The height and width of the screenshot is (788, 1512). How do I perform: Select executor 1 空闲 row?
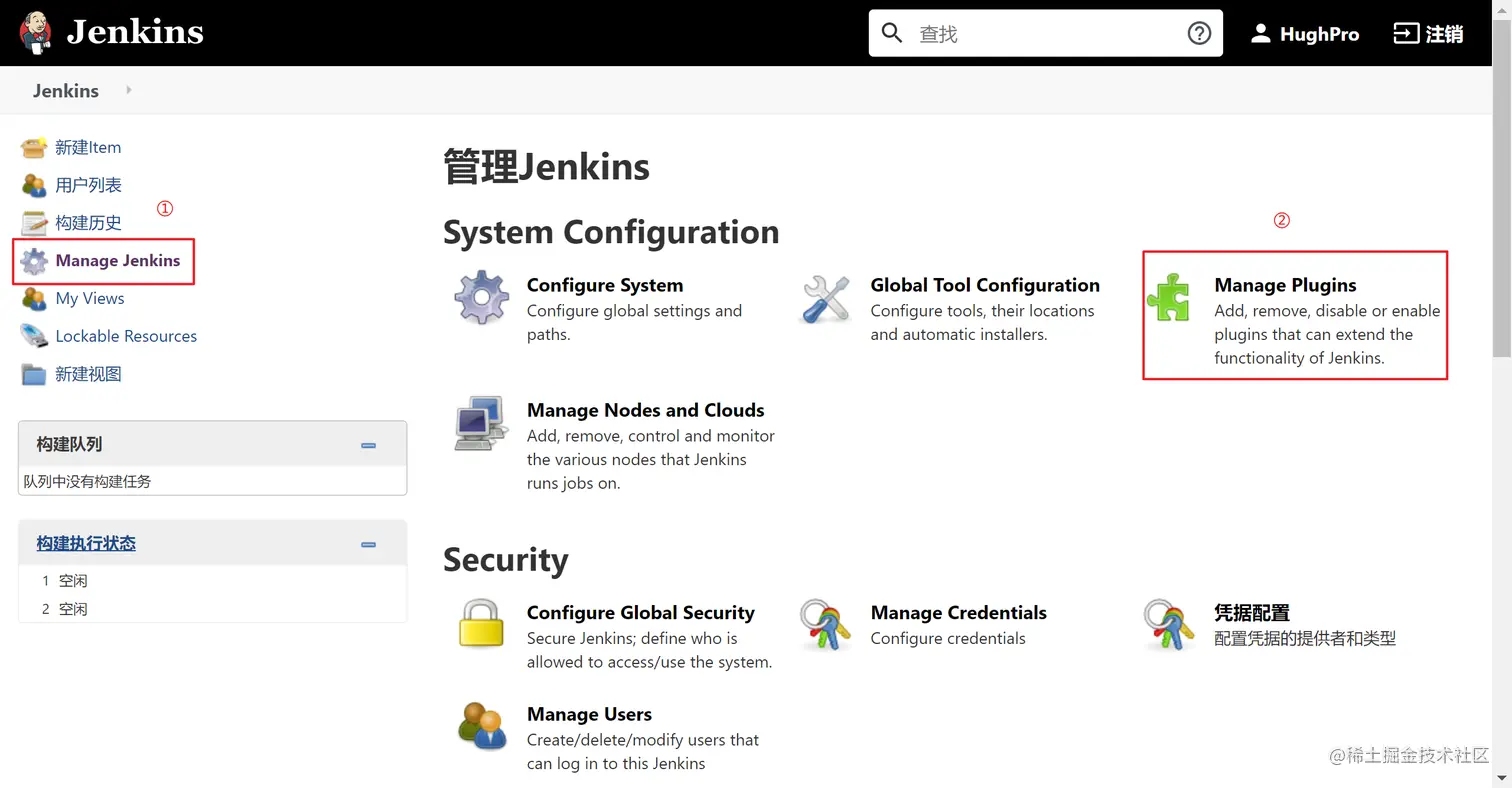tap(212, 580)
